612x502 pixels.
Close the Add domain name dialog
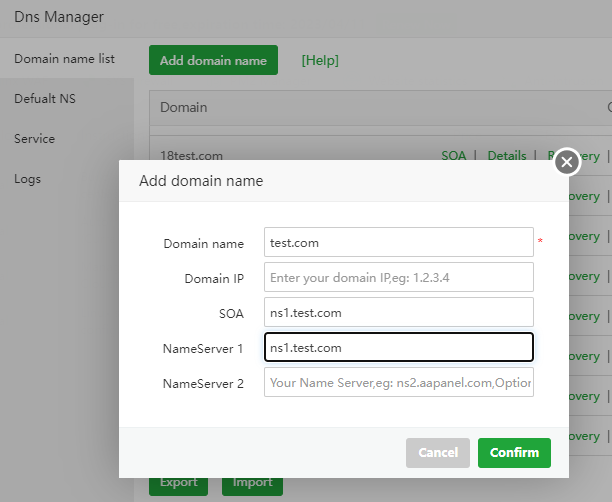point(567,162)
